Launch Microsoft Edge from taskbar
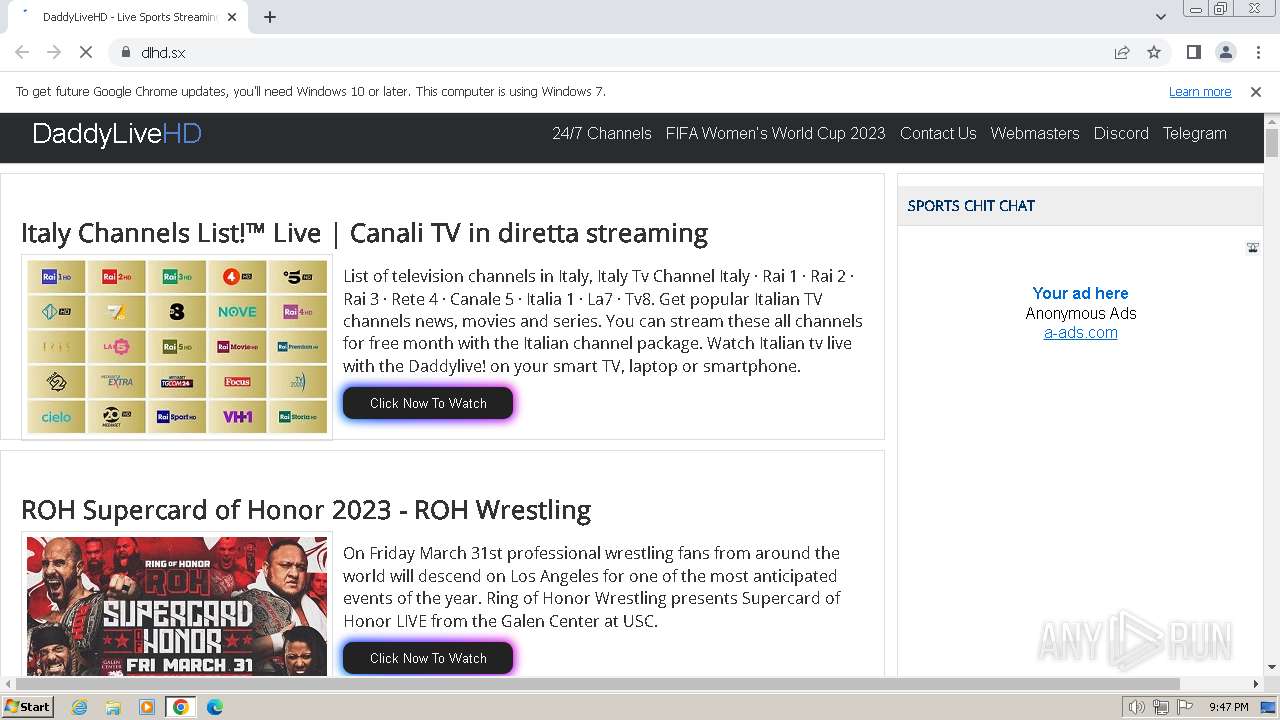Viewport: 1280px width, 720px height. coord(214,707)
